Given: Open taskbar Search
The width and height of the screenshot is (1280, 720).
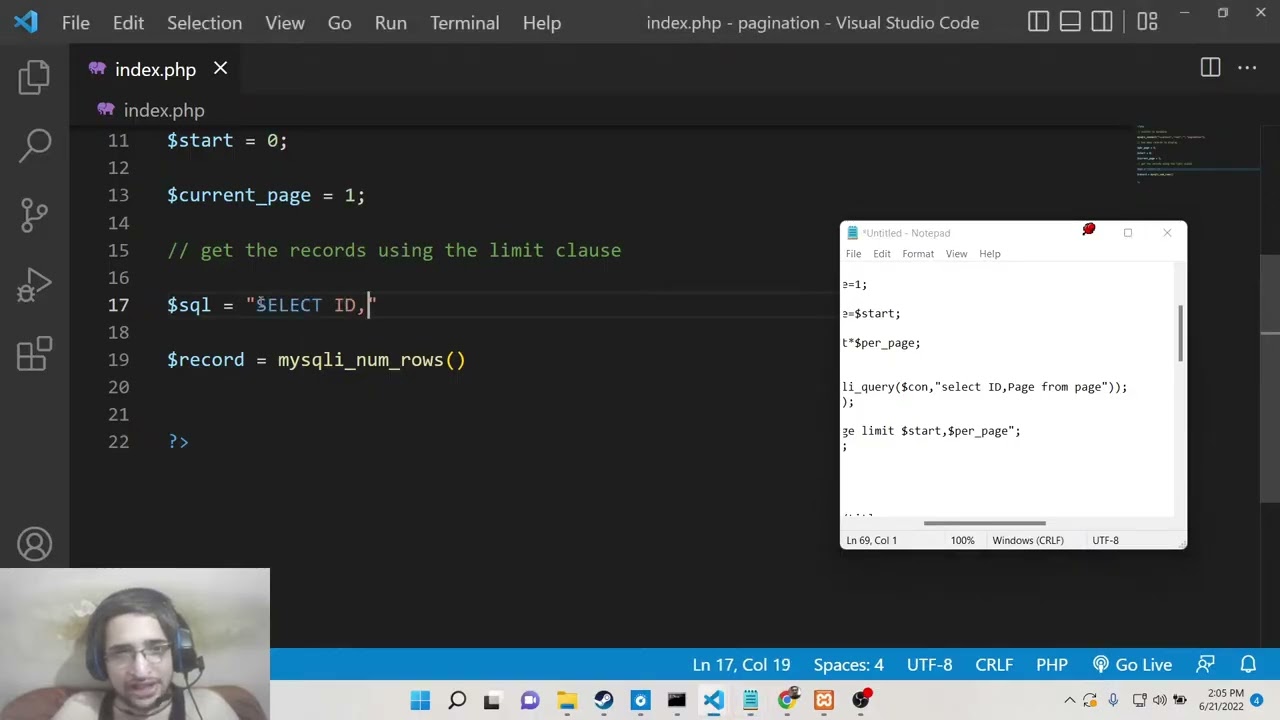Looking at the screenshot, I should [x=457, y=700].
